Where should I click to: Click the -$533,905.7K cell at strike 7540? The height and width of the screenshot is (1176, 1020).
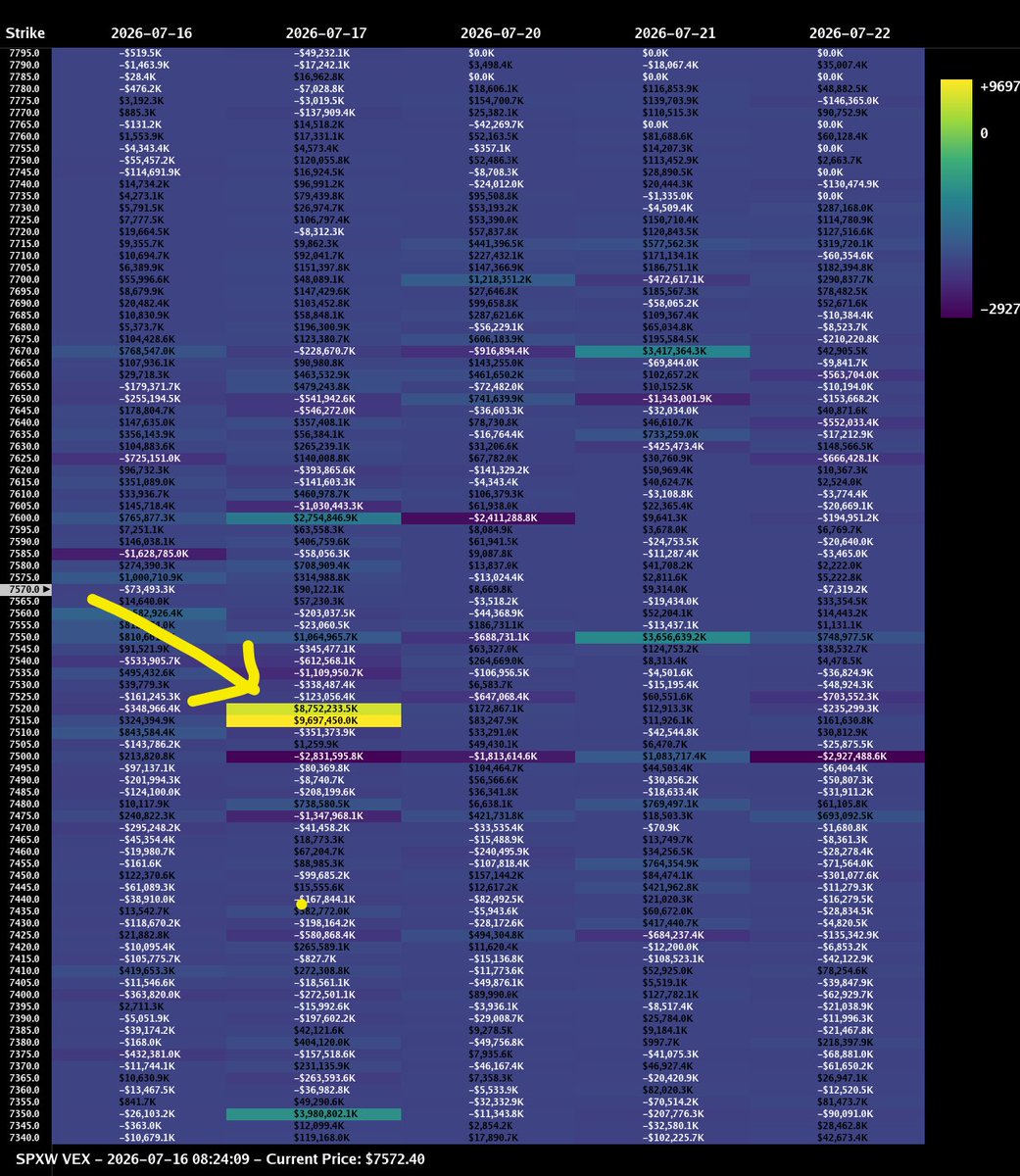(x=139, y=661)
